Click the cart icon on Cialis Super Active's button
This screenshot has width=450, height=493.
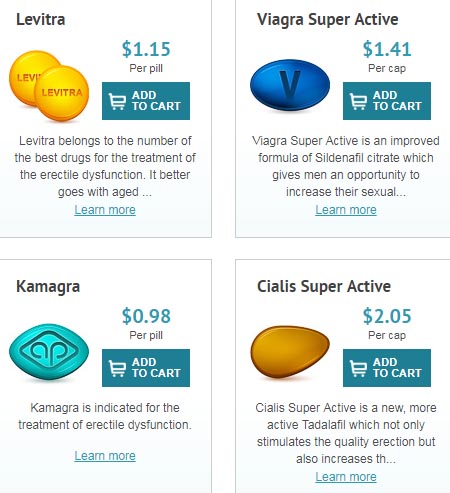358,368
